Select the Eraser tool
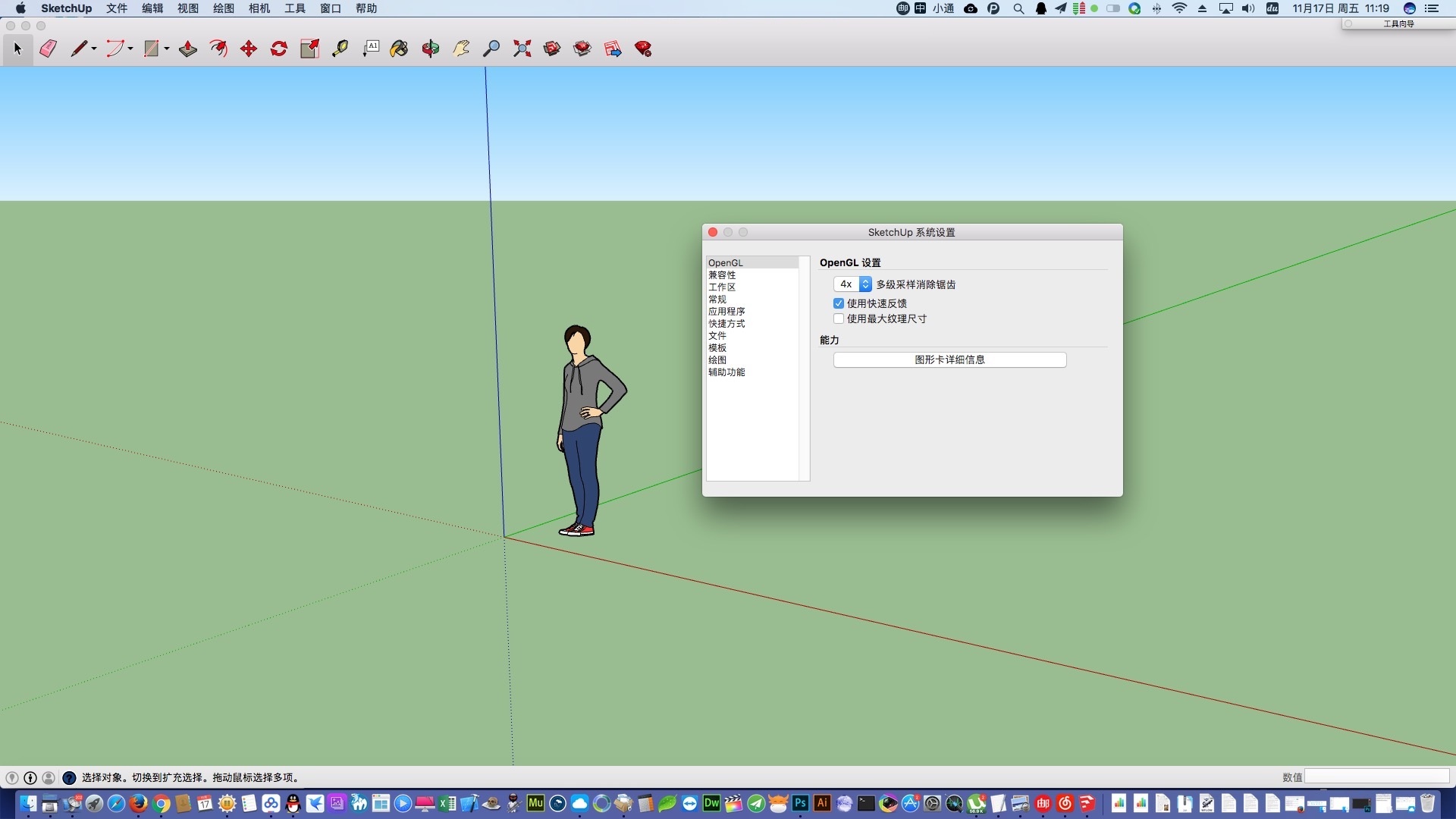1456x819 pixels. 48,49
